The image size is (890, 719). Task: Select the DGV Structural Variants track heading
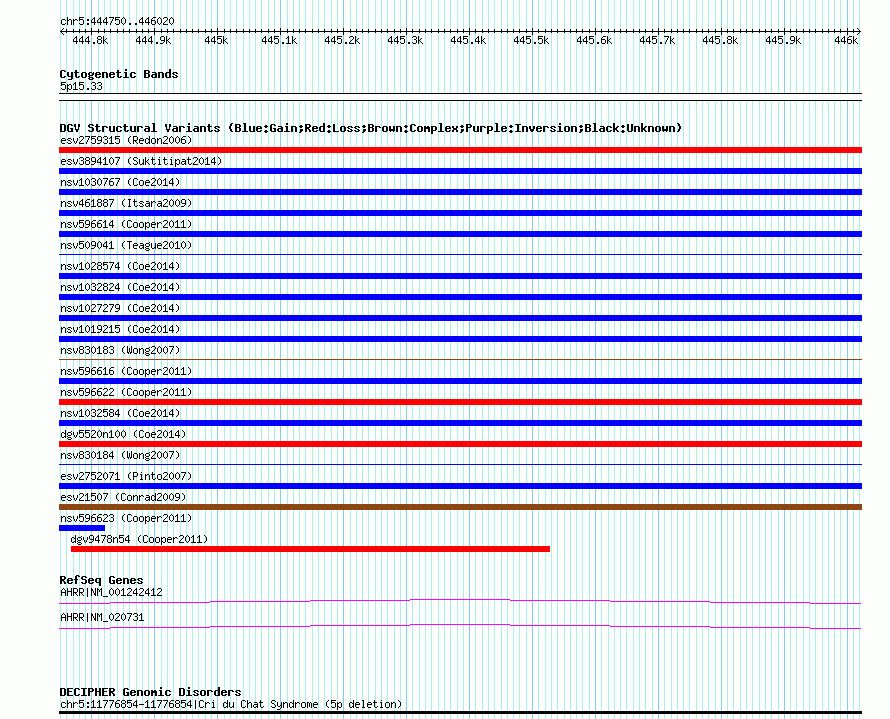click(371, 128)
